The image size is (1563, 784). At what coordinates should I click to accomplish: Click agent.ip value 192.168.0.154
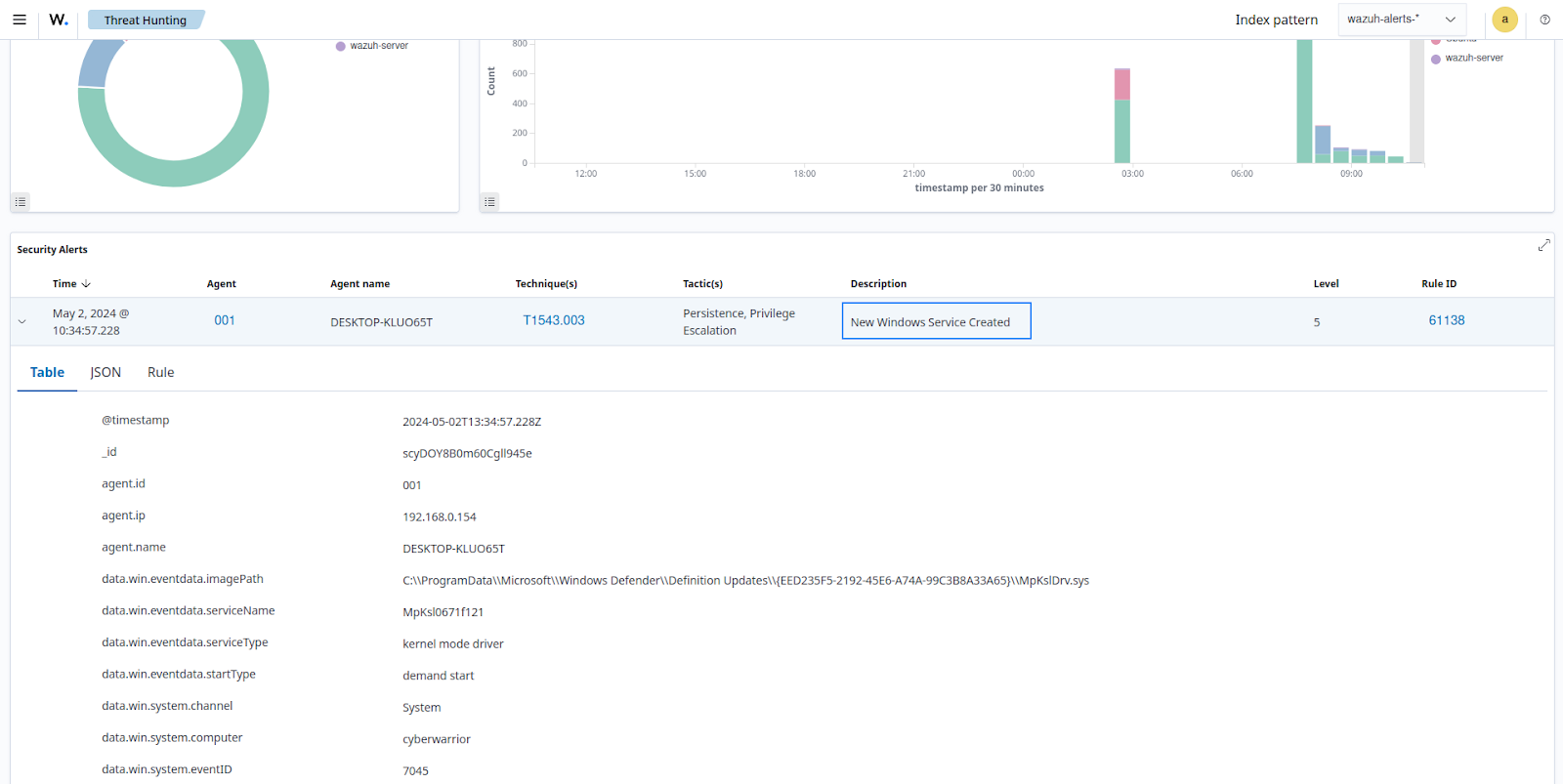pos(440,516)
